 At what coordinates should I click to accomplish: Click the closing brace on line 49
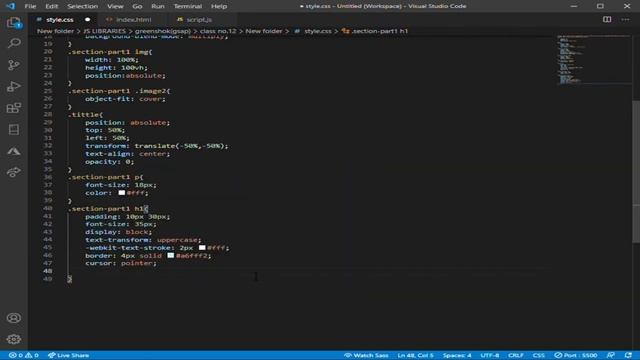coord(70,279)
